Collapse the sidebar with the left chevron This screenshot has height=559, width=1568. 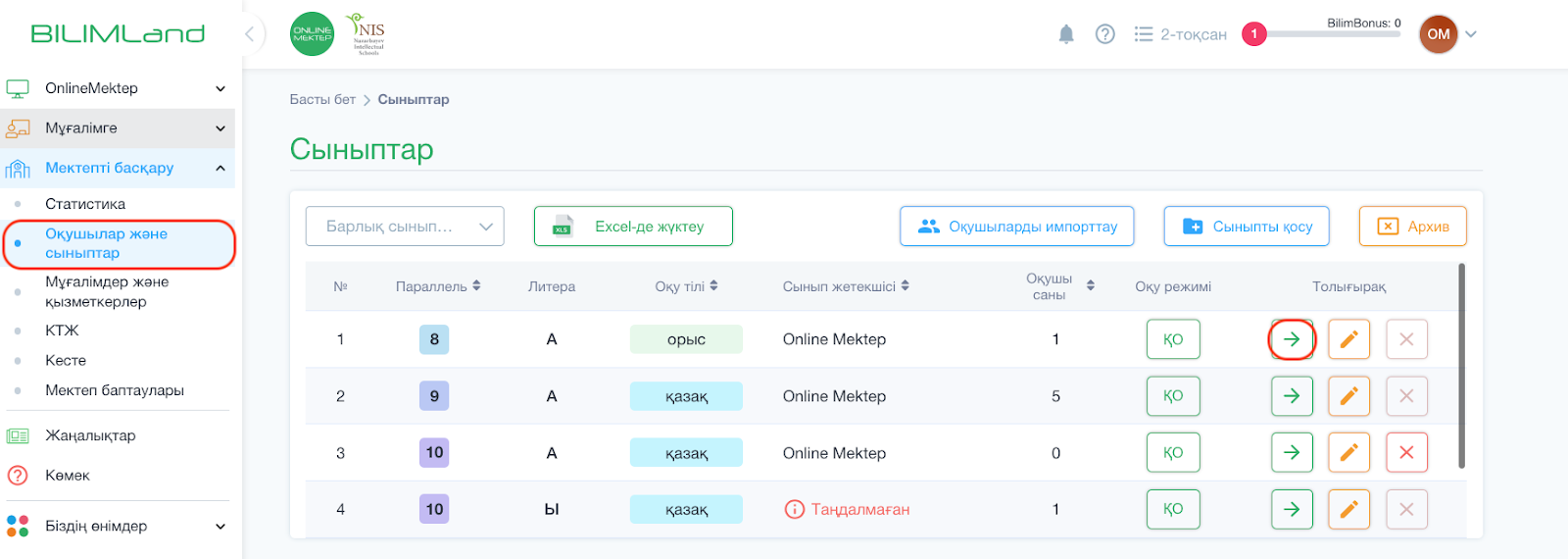[250, 34]
